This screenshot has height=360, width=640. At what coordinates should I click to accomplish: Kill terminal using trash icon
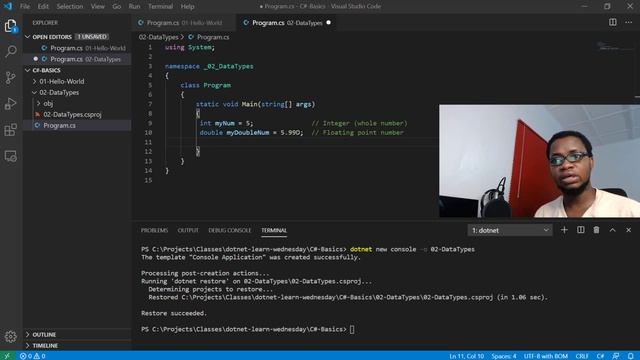coord(596,230)
